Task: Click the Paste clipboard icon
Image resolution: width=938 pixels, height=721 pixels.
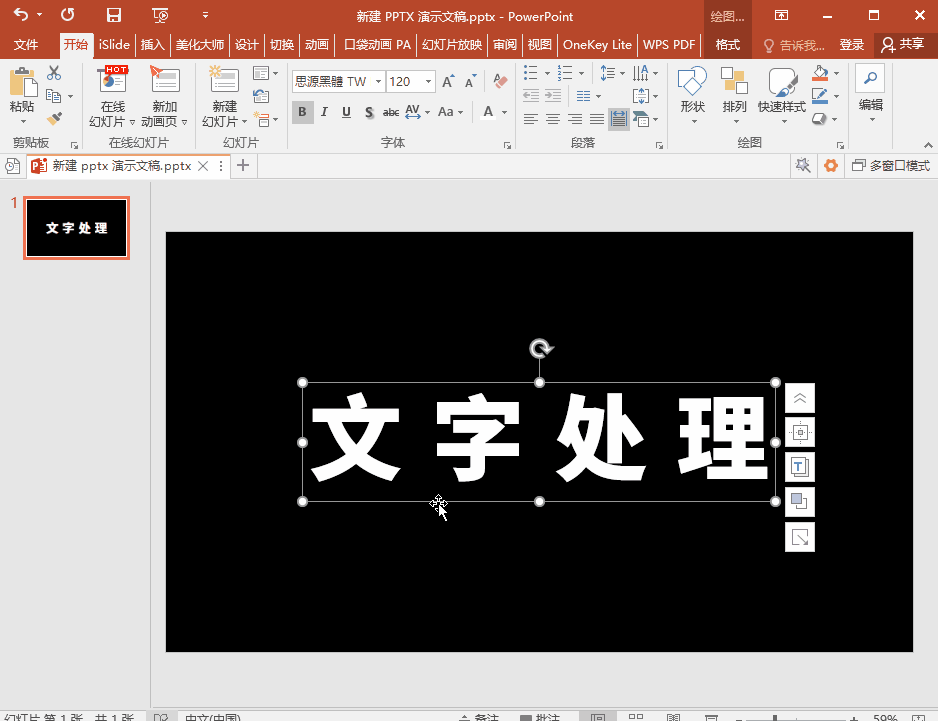Action: pyautogui.click(x=23, y=82)
